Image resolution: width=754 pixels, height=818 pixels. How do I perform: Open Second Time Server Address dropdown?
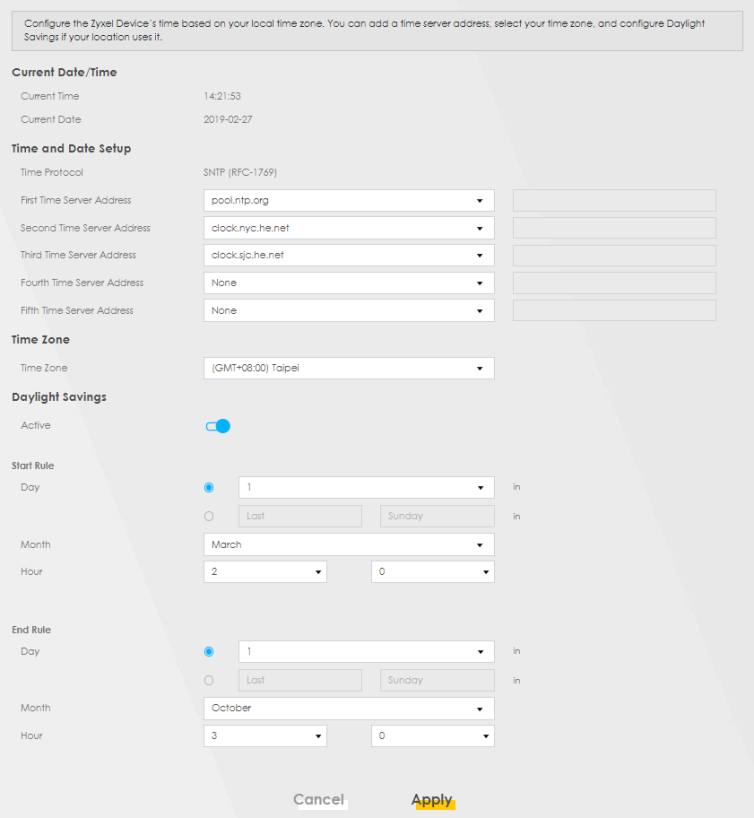tap(348, 228)
